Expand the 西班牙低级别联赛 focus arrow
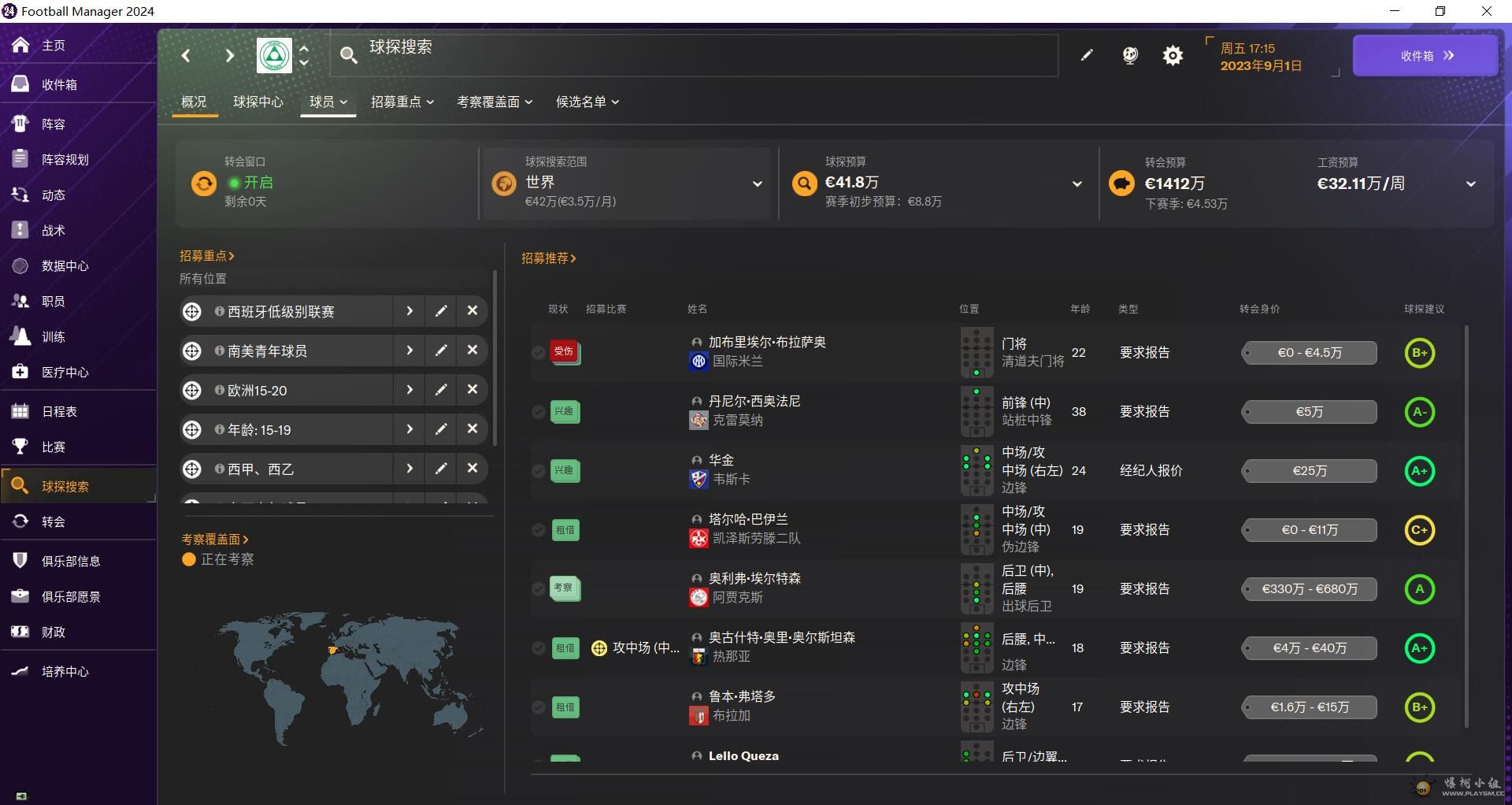 coord(409,311)
